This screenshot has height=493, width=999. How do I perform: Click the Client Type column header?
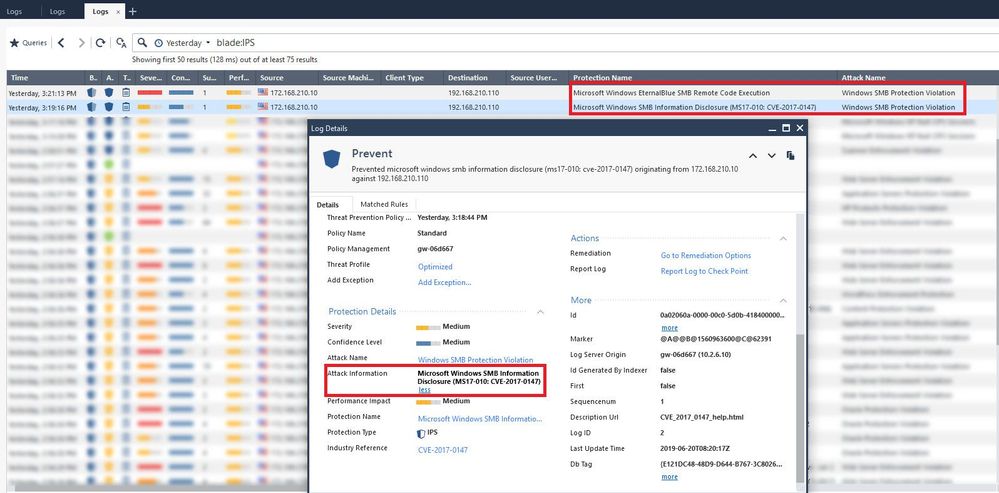412,78
